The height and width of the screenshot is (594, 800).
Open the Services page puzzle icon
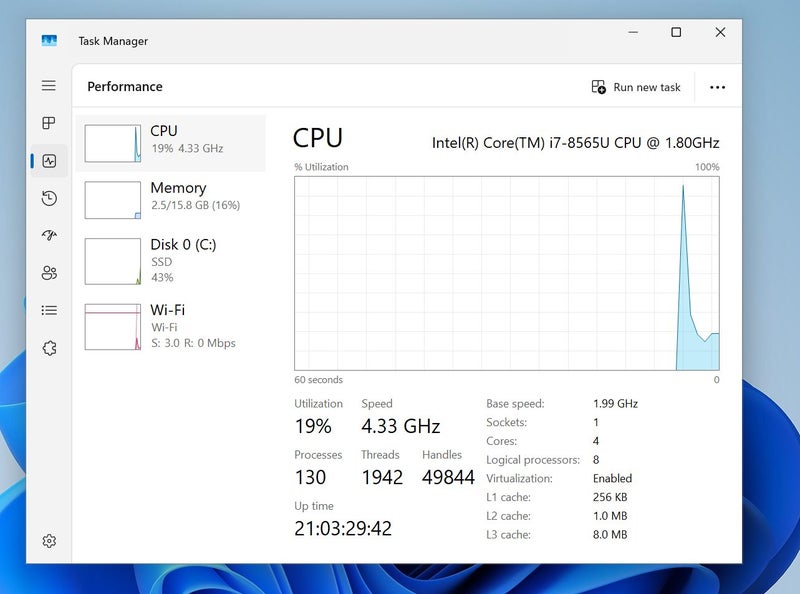49,348
